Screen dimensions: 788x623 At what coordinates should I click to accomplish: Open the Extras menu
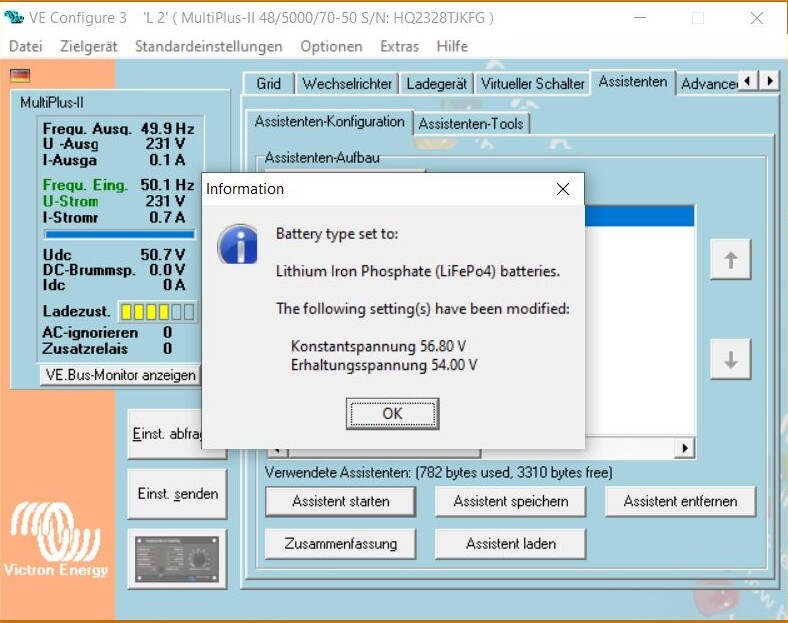coord(400,46)
